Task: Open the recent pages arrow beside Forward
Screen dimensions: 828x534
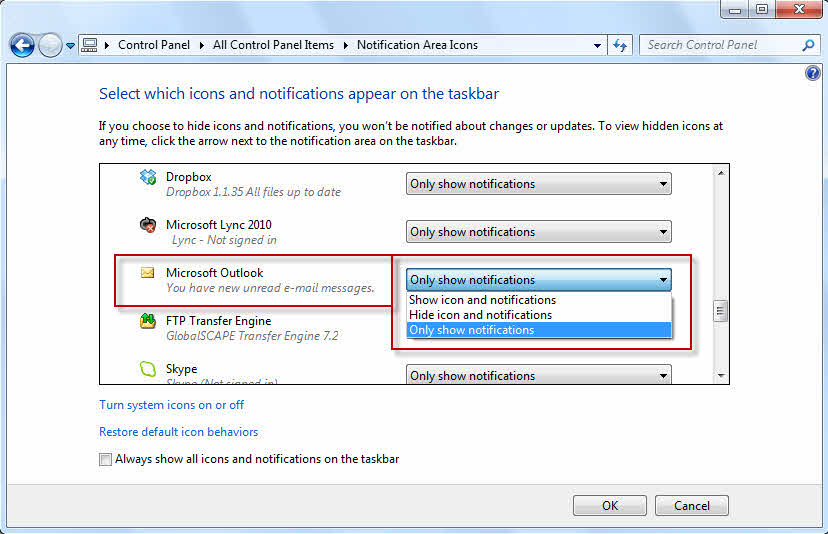Action: (x=70, y=46)
